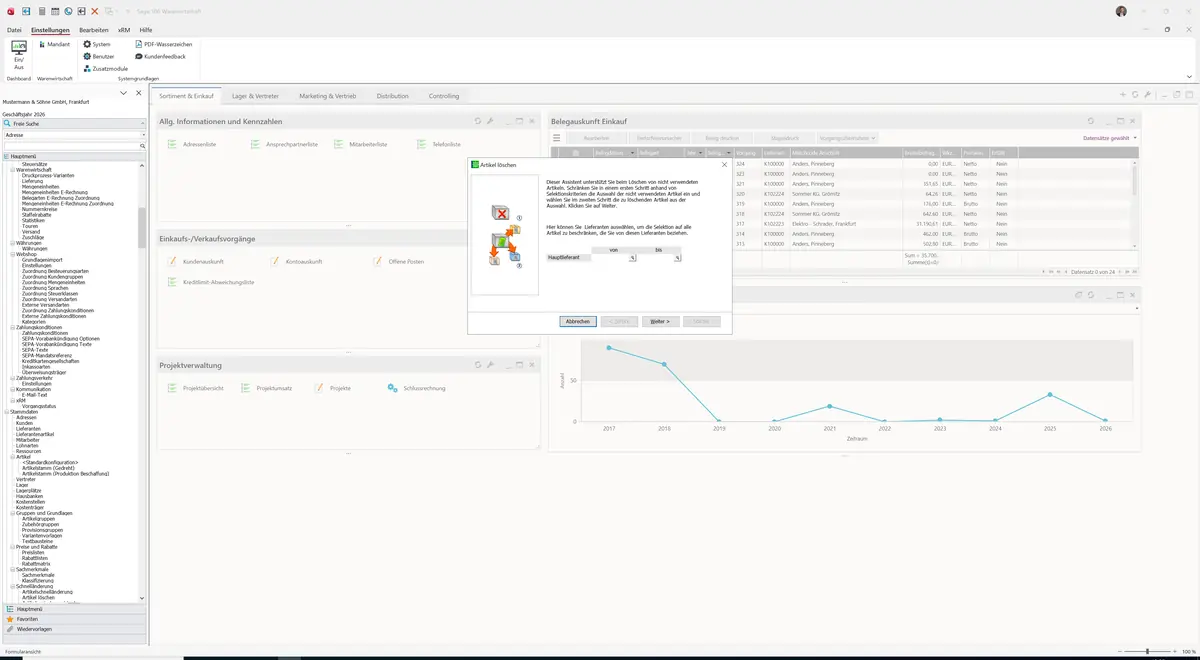This screenshot has width=1200, height=660.
Task: Open Benutzer settings in the ribbon
Action: (x=99, y=57)
